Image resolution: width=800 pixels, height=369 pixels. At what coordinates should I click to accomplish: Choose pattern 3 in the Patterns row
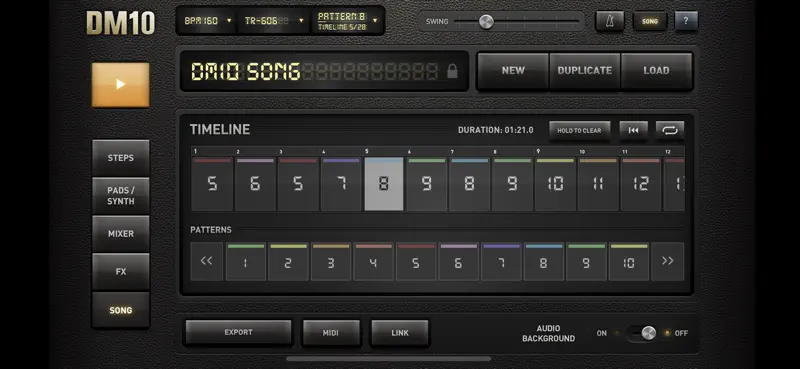pyautogui.click(x=331, y=261)
